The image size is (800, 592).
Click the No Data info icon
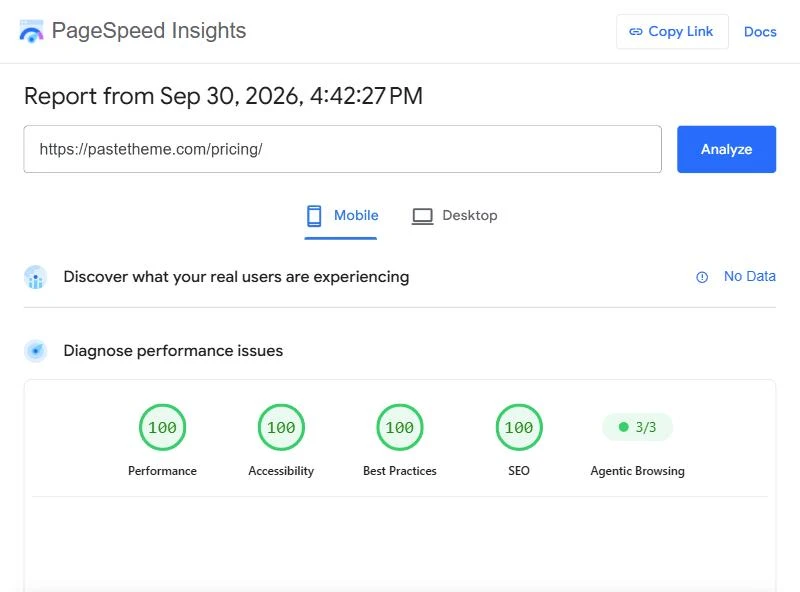click(702, 277)
